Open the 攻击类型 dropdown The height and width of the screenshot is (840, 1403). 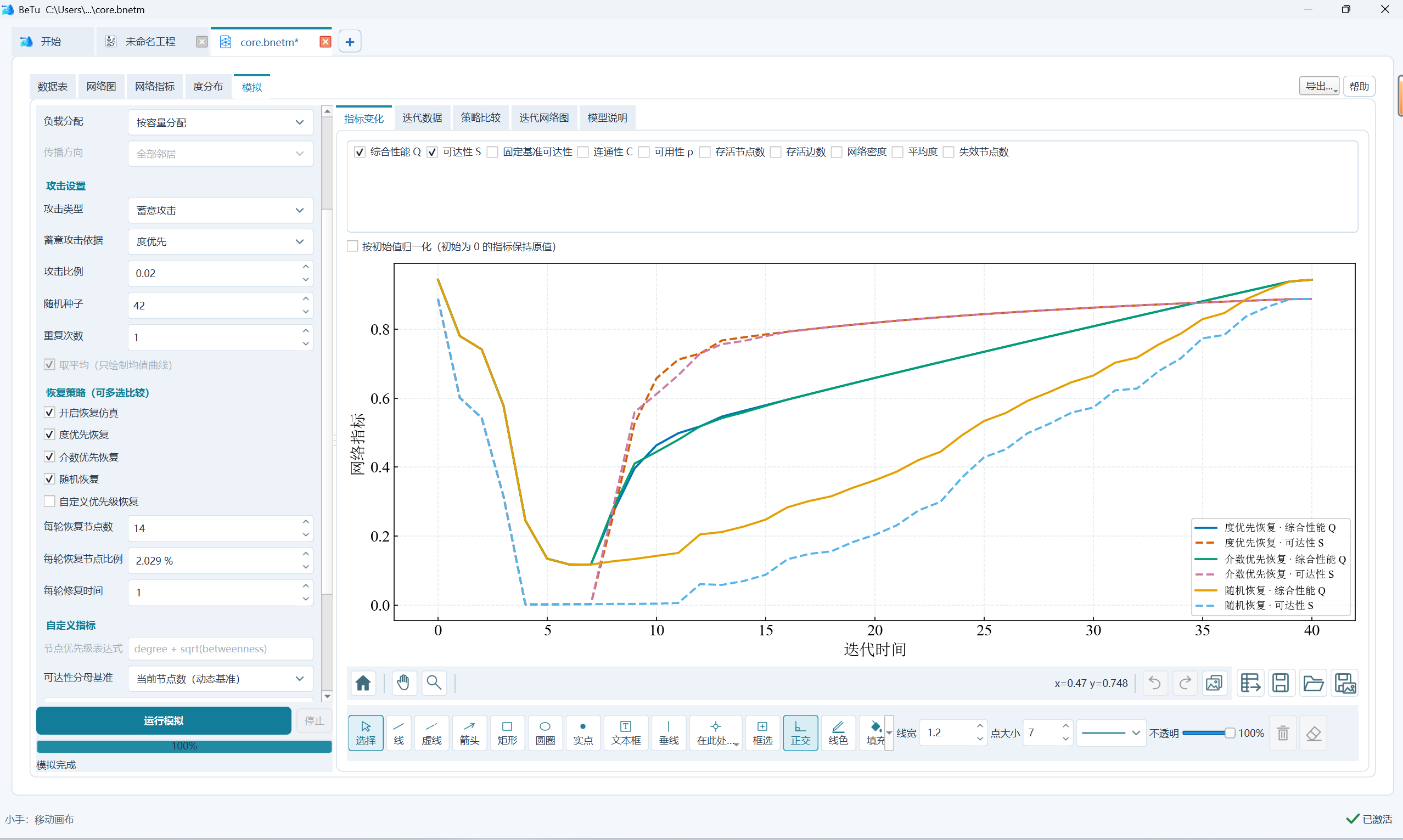[x=220, y=210]
